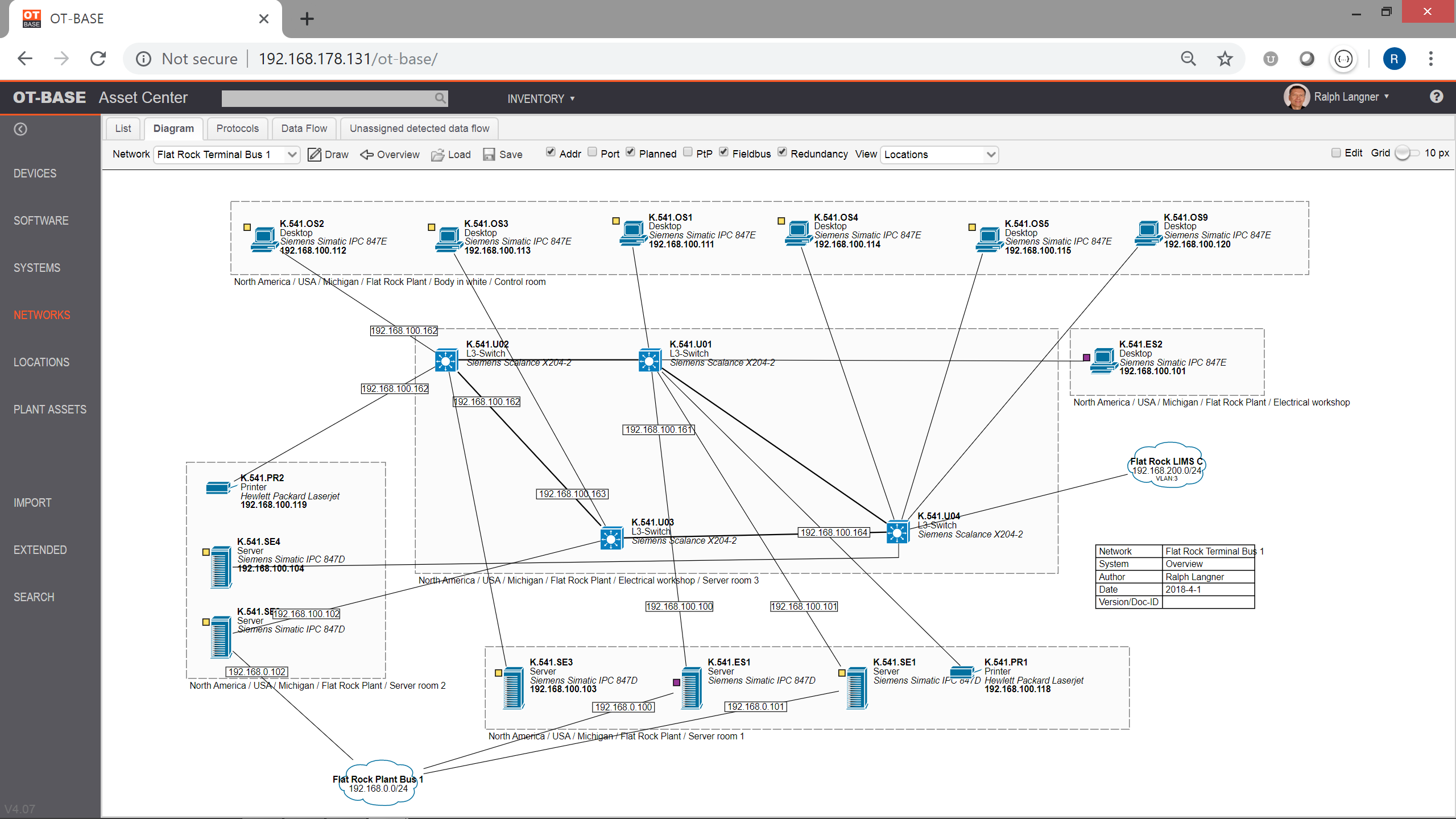Switch to the Diagram tab
The width and height of the screenshot is (1456, 819).
pyautogui.click(x=173, y=129)
